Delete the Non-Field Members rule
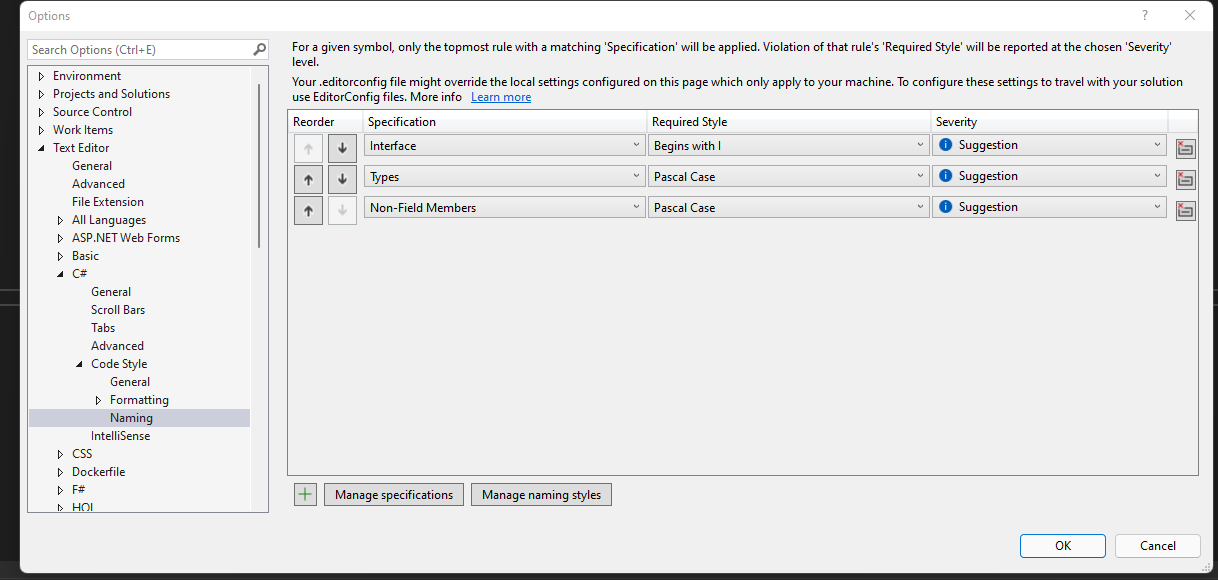Image resolution: width=1218 pixels, height=580 pixels. 1185,210
